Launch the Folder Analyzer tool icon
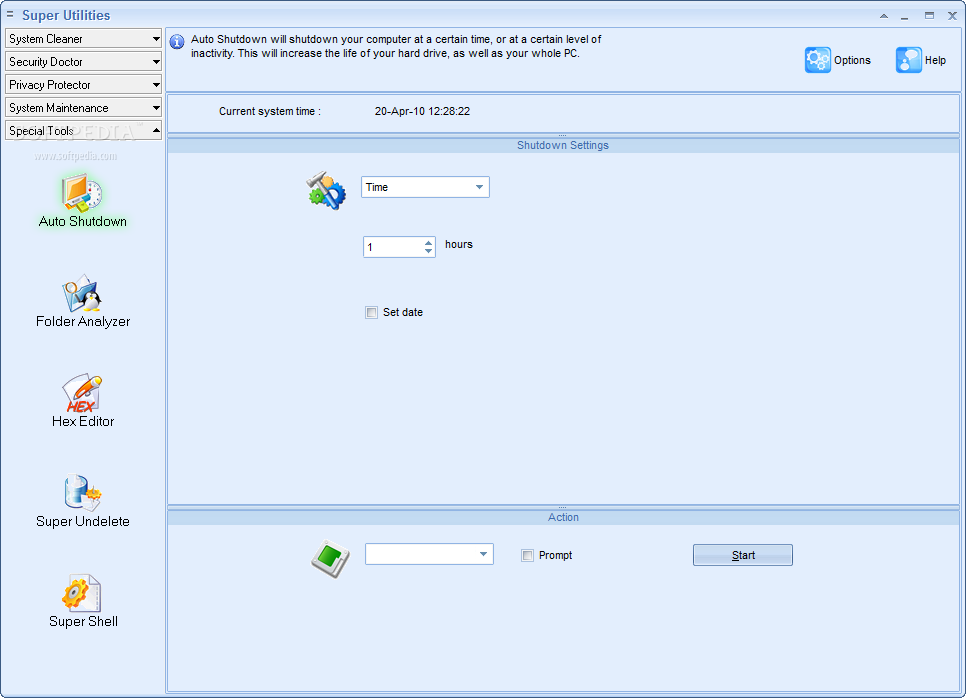 click(82, 293)
